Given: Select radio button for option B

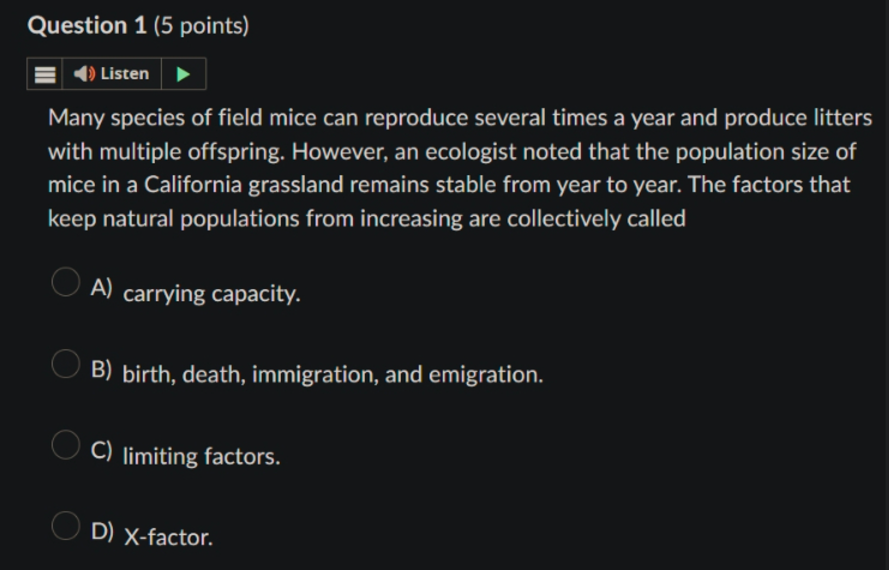Looking at the screenshot, I should click(66, 364).
